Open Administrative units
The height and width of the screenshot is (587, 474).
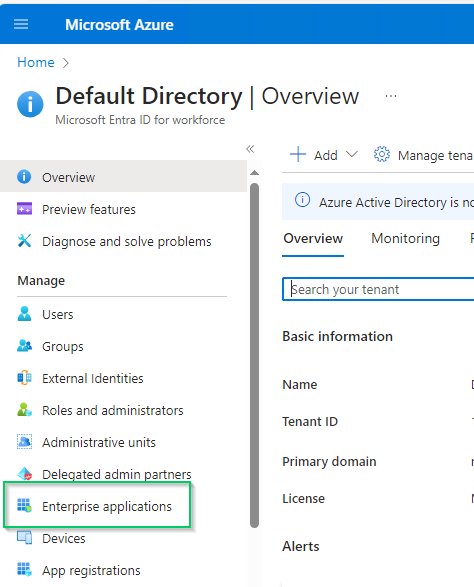(99, 442)
